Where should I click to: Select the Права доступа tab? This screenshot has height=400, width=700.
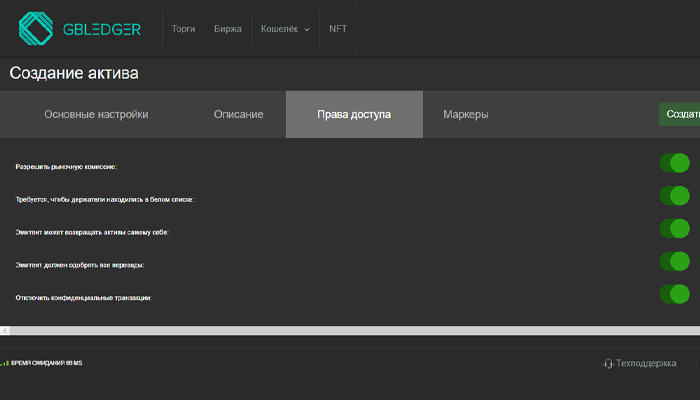354,114
